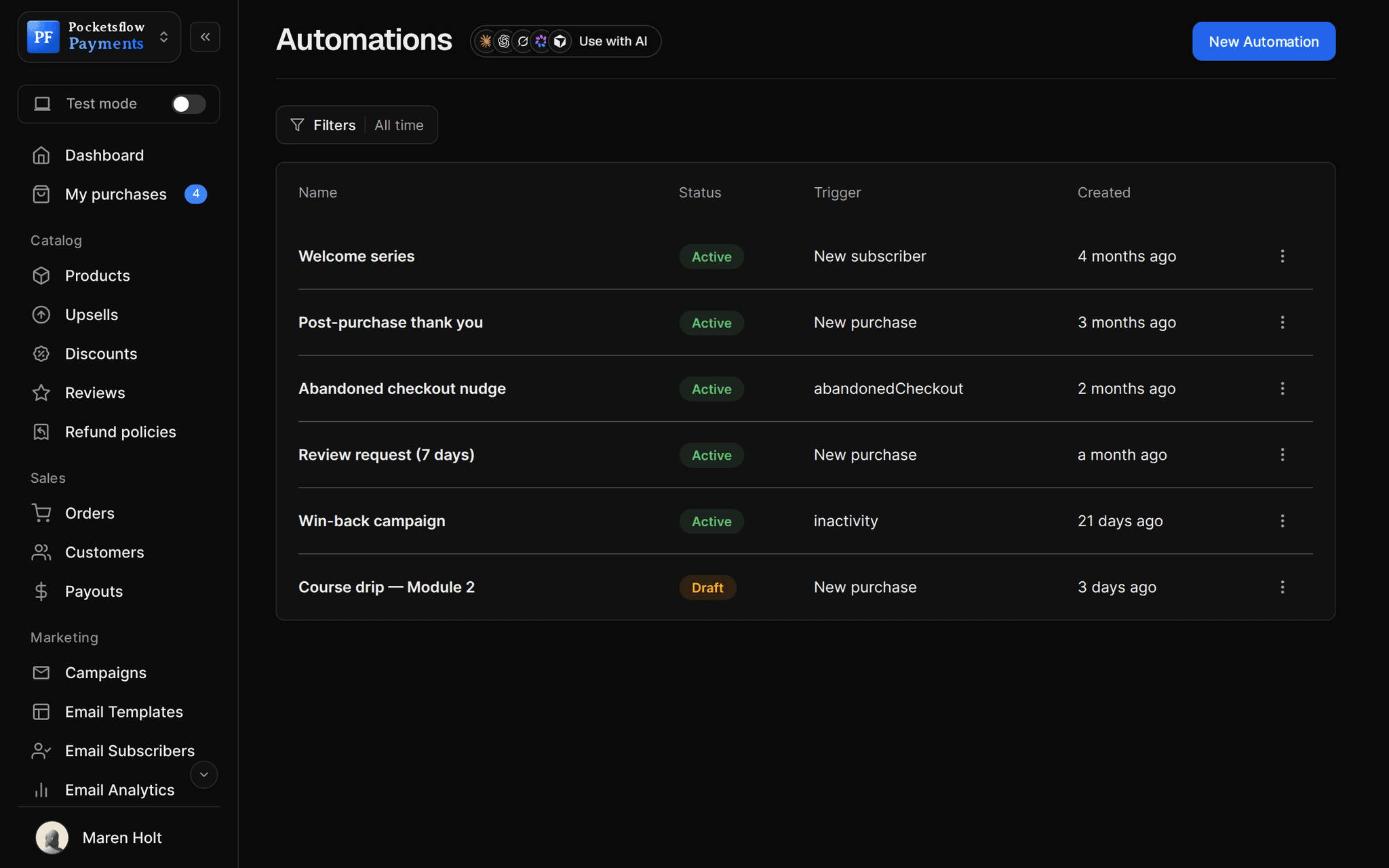
Task: Click the Test mode laptop icon
Action: pos(43,104)
